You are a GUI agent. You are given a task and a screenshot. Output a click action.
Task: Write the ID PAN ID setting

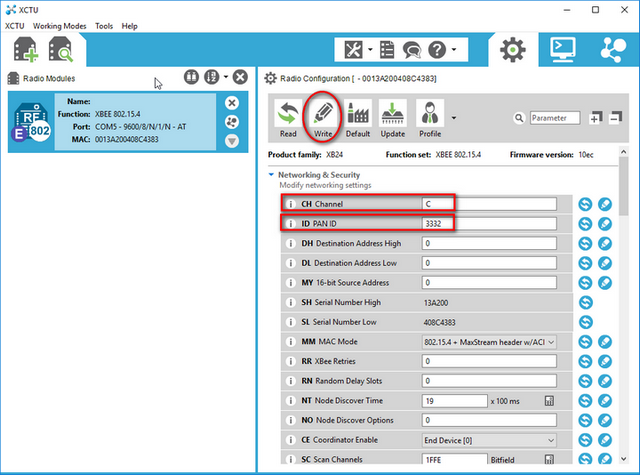(x=605, y=223)
